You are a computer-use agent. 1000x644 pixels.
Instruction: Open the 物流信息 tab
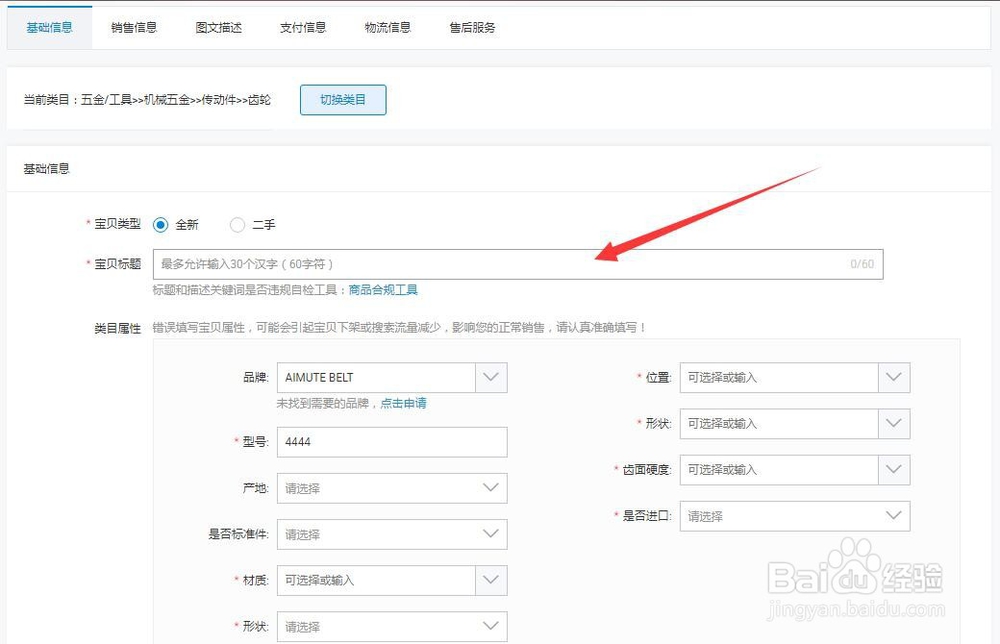pos(388,28)
